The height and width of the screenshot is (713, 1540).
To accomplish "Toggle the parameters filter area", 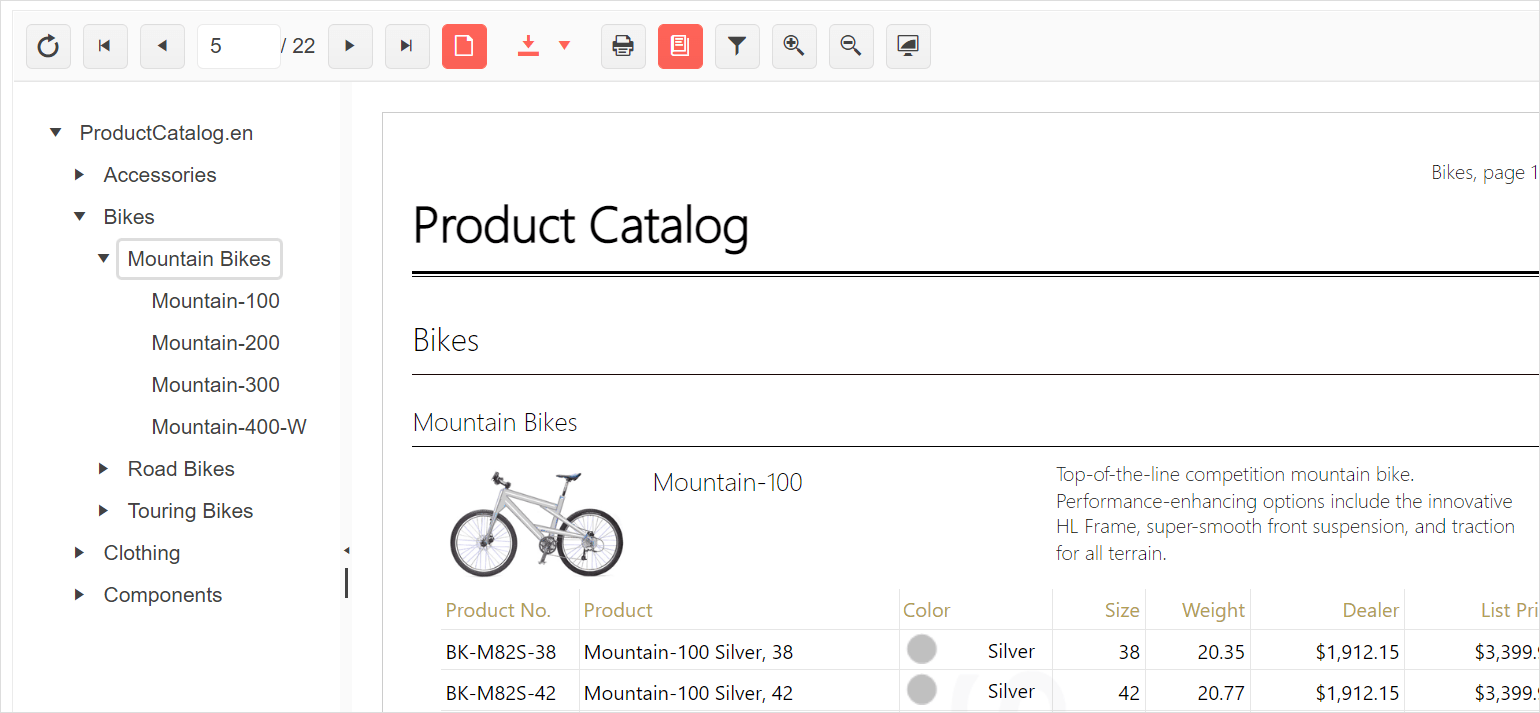I will [737, 46].
